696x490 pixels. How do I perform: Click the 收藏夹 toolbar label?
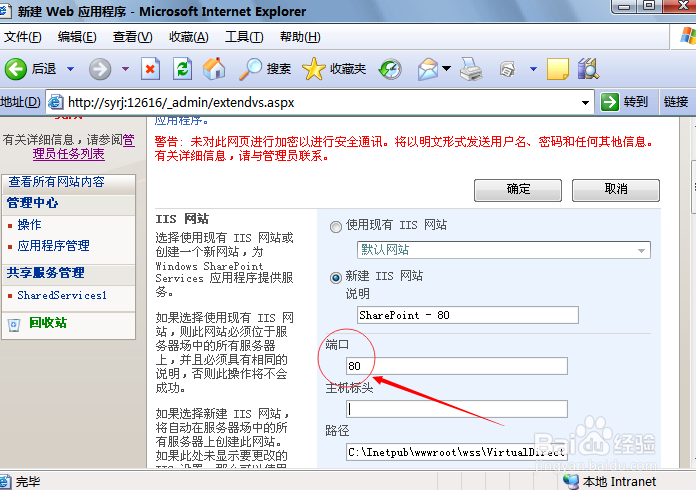pos(348,69)
